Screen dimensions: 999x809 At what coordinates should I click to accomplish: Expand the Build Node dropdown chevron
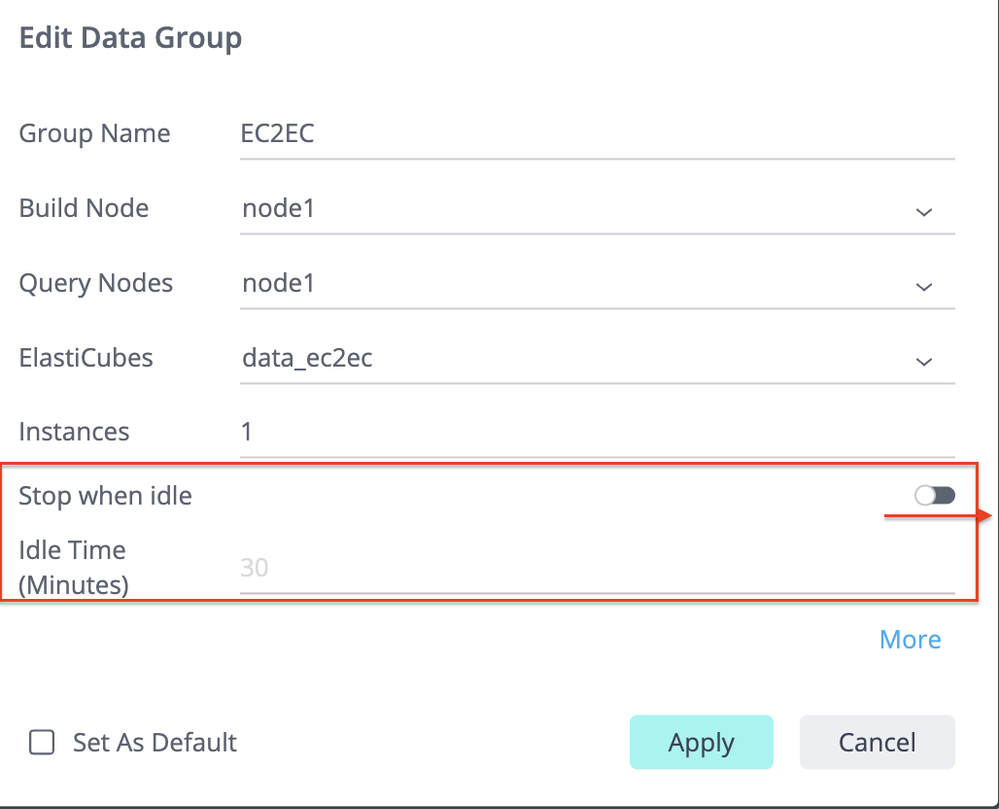tap(924, 211)
